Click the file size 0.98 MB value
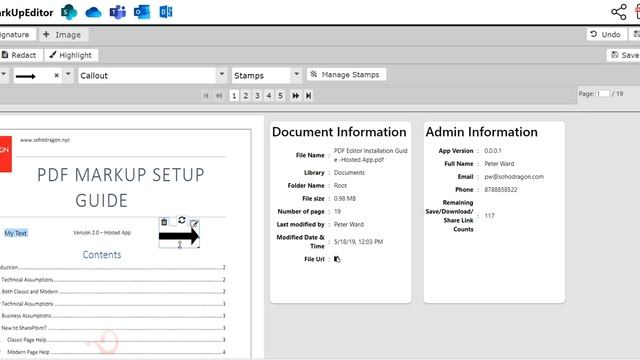 [345, 199]
